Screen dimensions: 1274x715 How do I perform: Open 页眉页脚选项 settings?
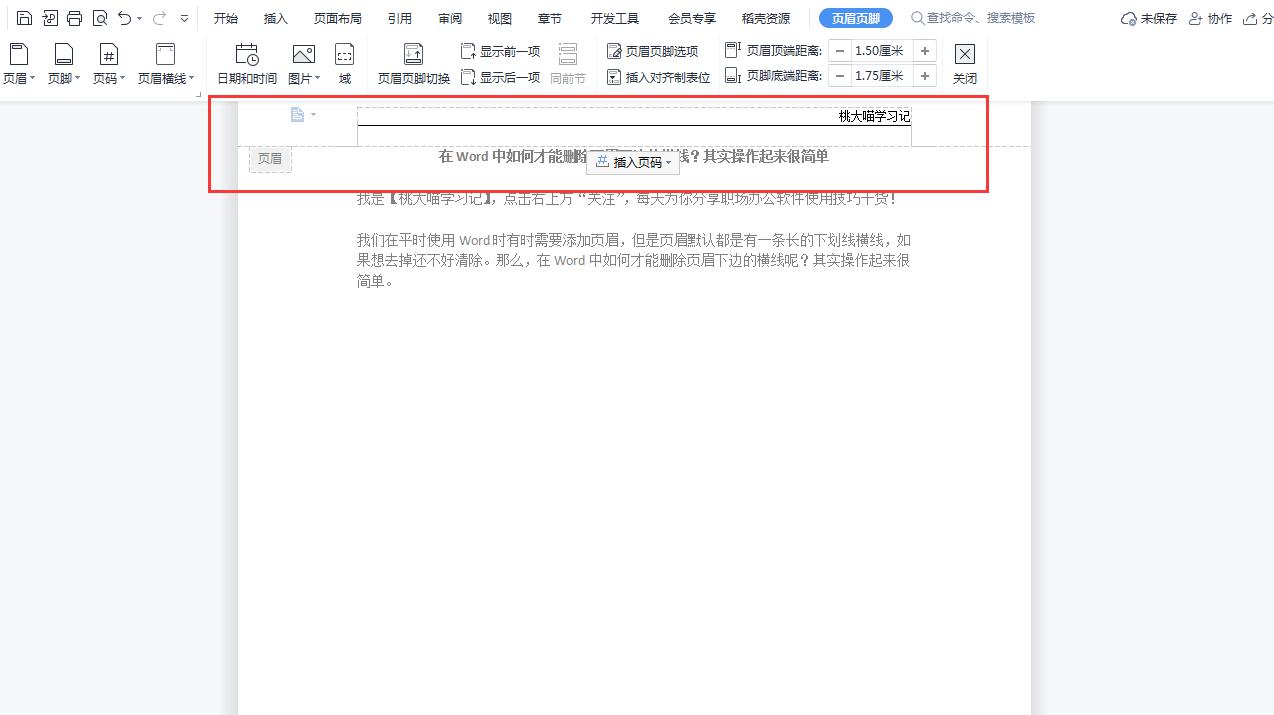tap(651, 50)
